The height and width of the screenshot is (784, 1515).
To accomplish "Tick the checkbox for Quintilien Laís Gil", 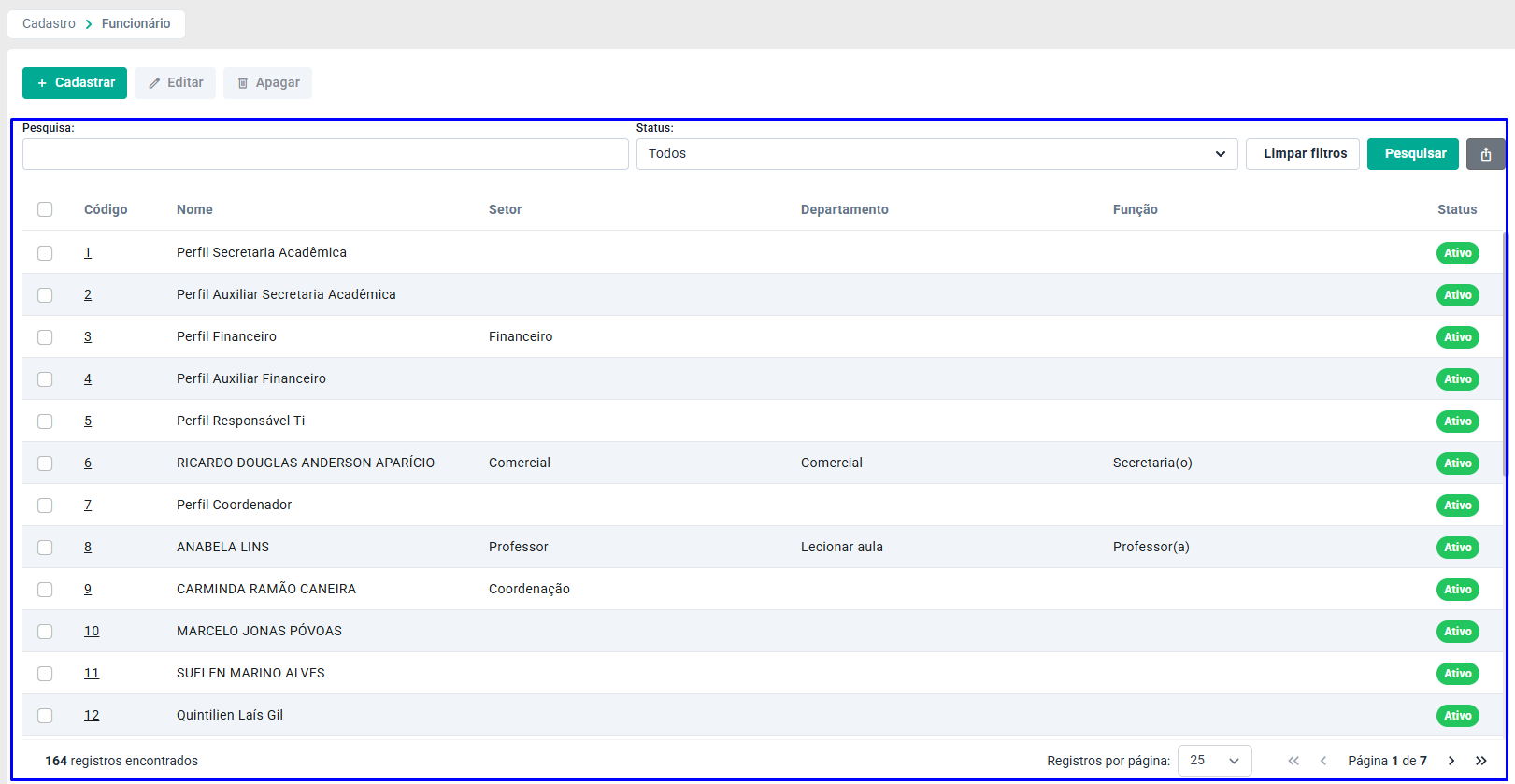I will (45, 716).
